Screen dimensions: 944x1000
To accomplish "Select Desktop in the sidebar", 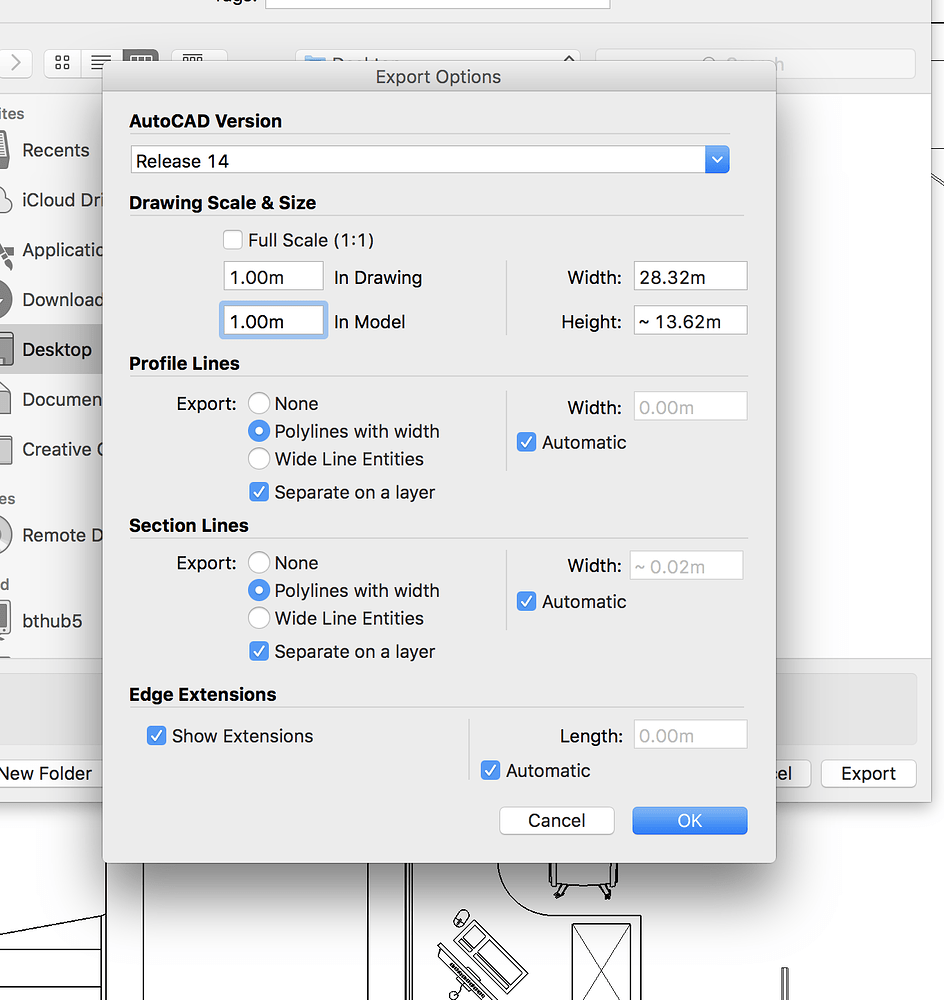I will [57, 349].
